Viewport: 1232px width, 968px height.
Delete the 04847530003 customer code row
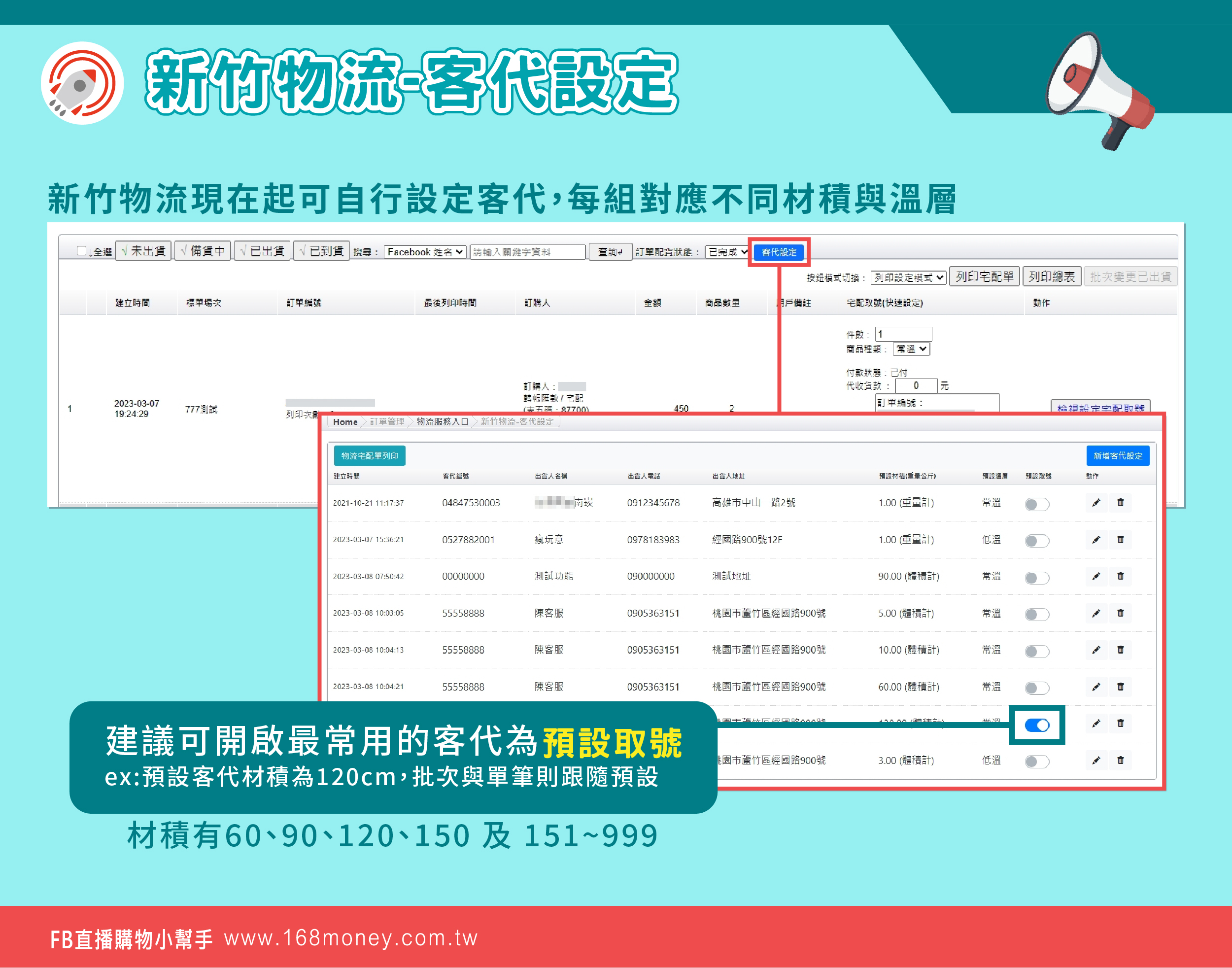pyautogui.click(x=1120, y=503)
